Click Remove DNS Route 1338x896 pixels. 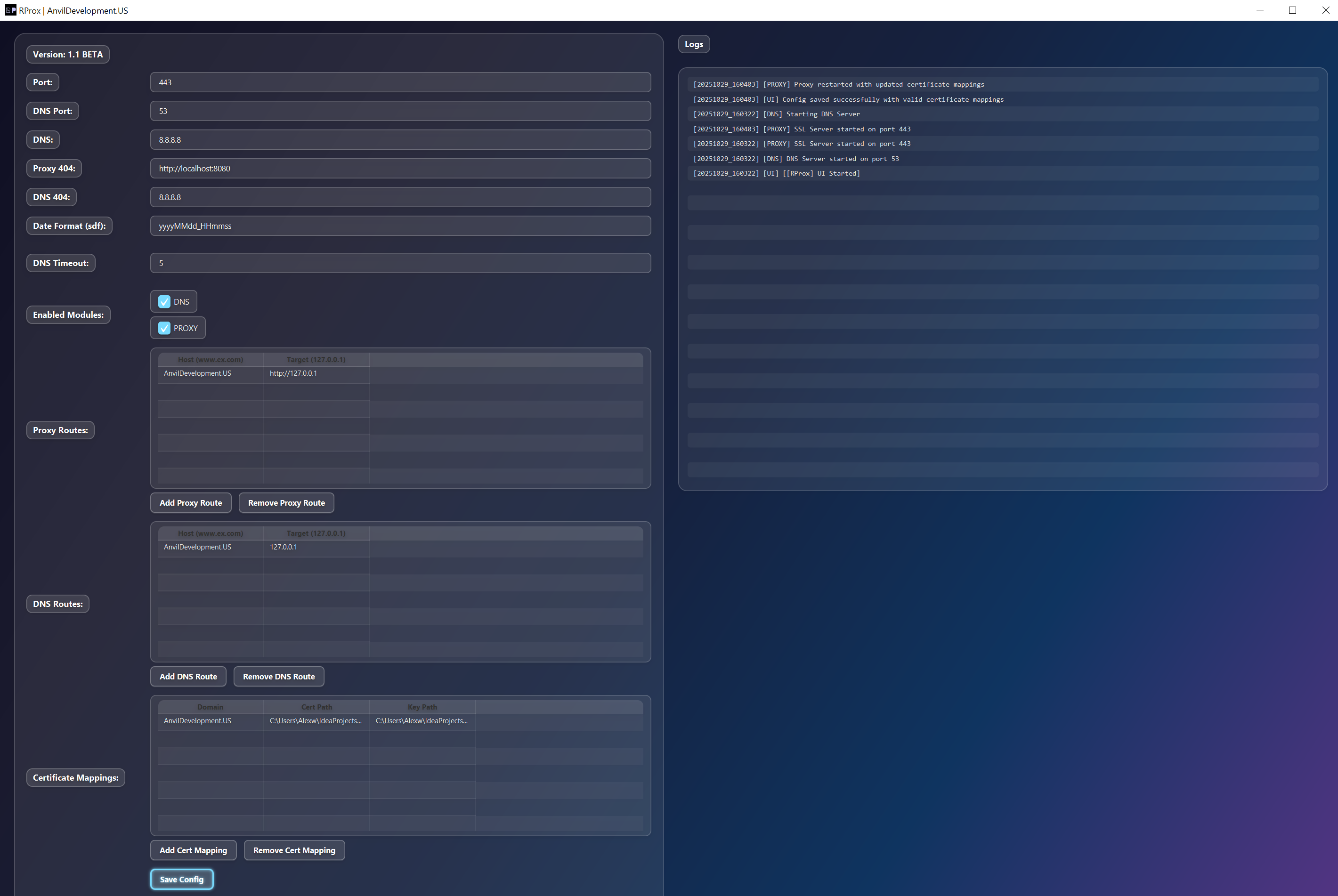point(279,677)
